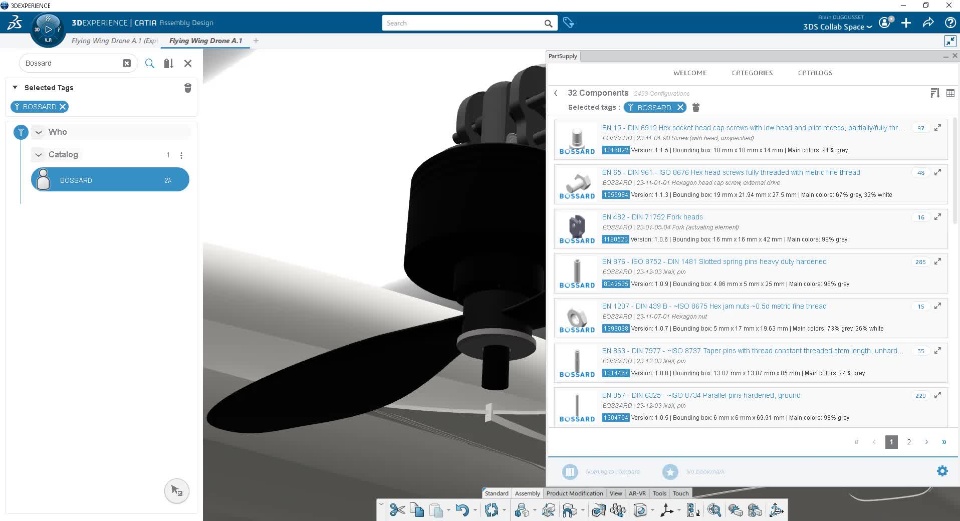Open EN 65 DIN 961 hex head screws link

(x=731, y=173)
